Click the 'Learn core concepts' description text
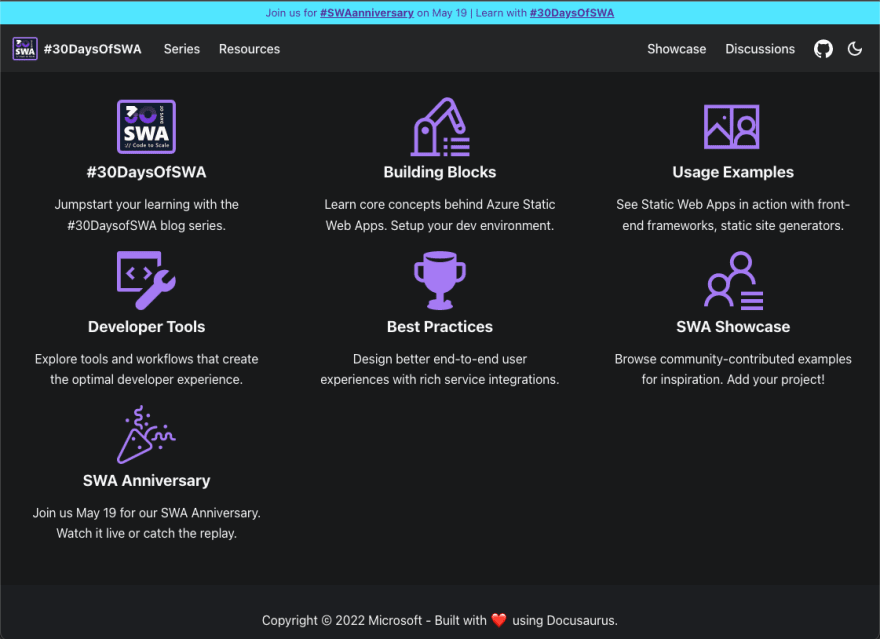This screenshot has height=639, width=880. (440, 215)
